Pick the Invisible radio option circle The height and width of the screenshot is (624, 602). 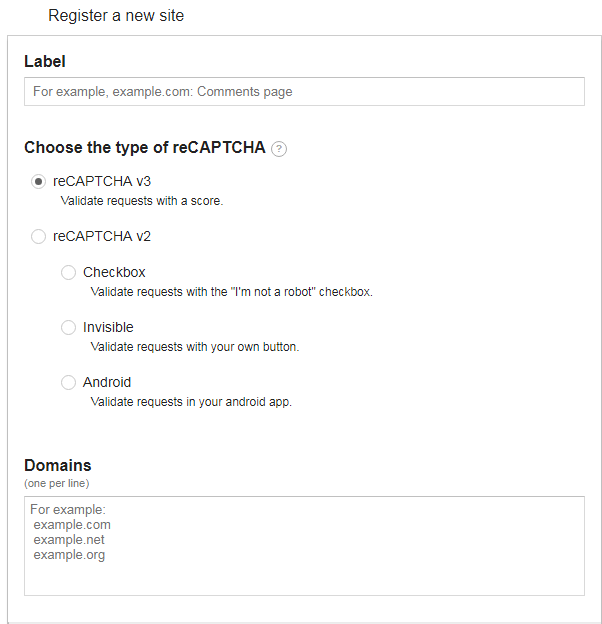point(69,327)
